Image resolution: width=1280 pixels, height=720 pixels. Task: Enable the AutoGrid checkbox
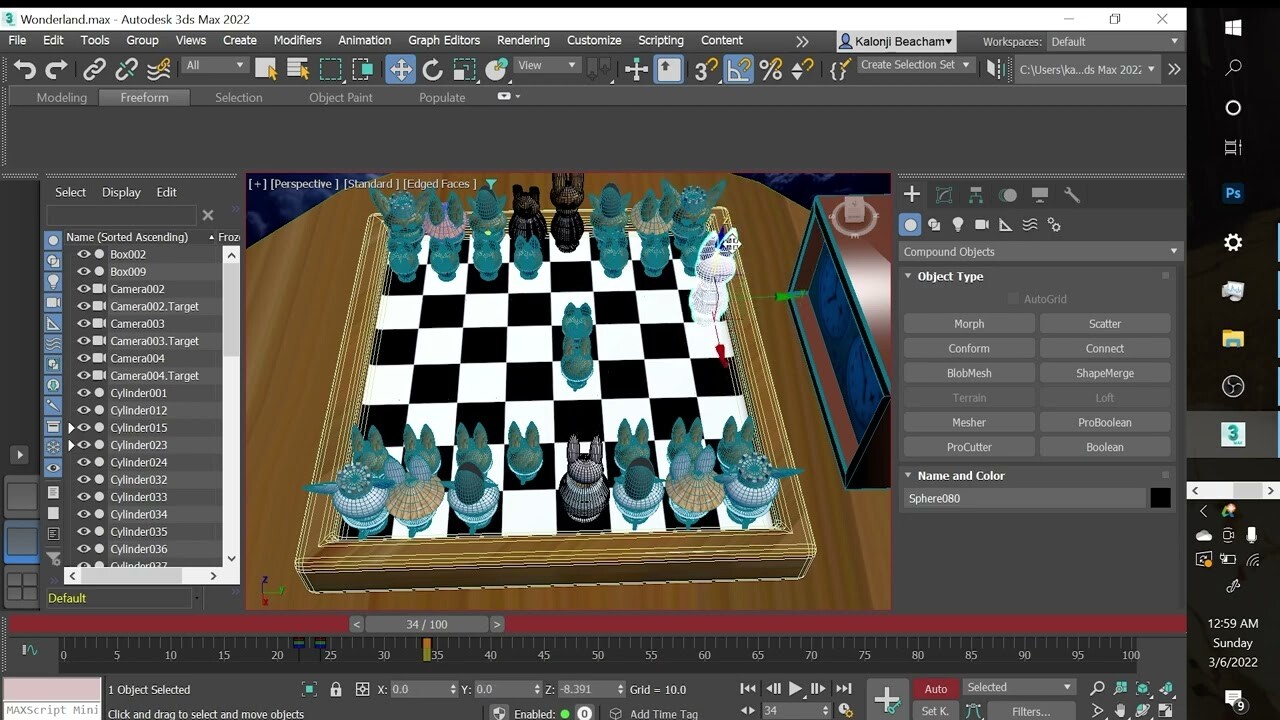[x=1016, y=298]
